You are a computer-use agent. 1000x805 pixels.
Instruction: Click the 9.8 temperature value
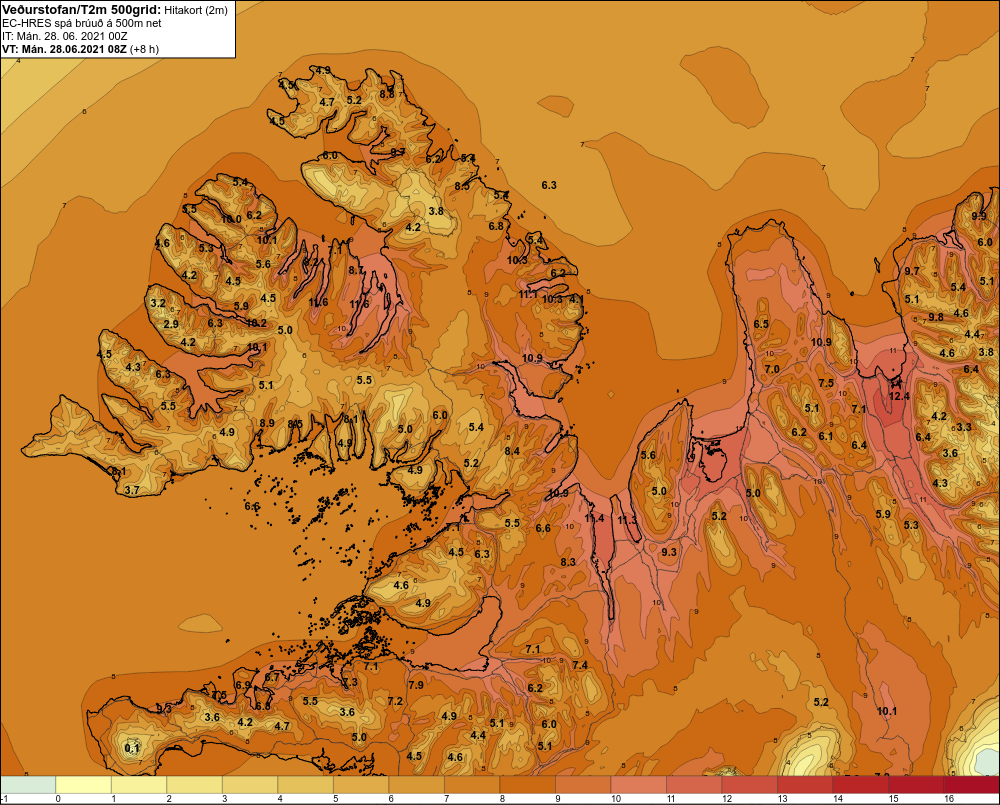(936, 317)
